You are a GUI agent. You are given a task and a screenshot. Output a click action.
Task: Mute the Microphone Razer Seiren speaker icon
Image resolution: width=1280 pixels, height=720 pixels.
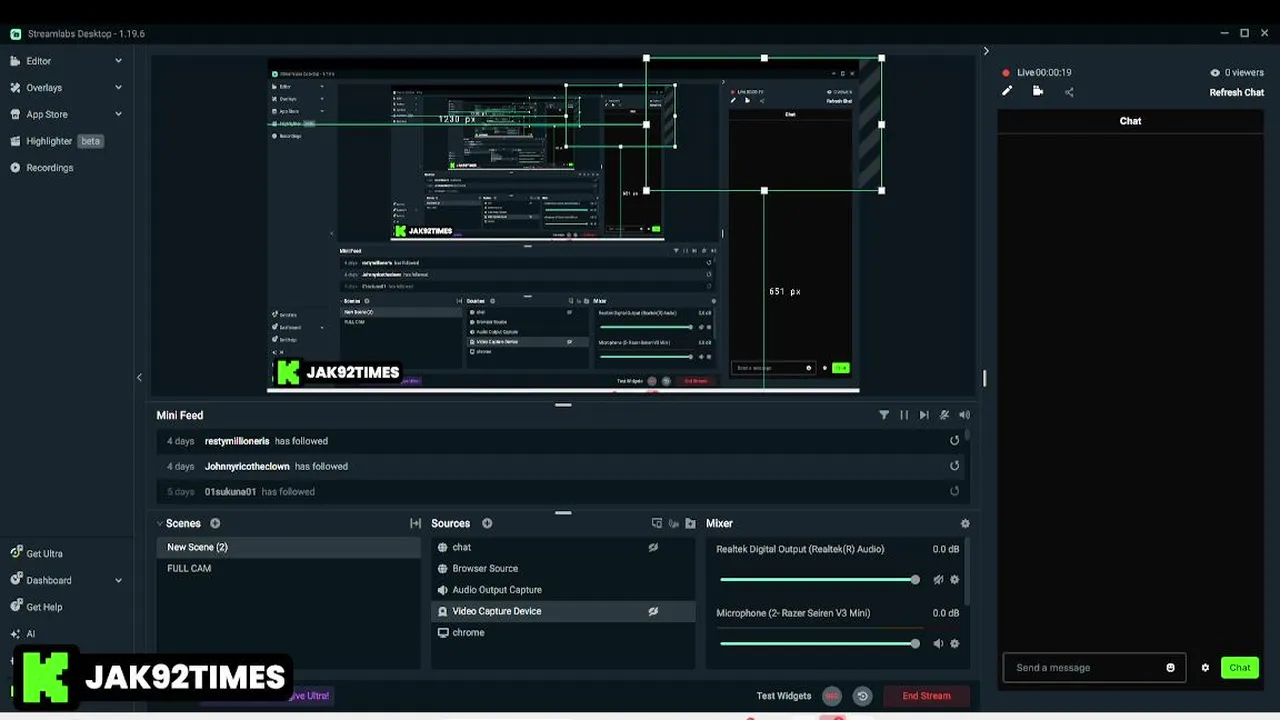tap(938, 644)
